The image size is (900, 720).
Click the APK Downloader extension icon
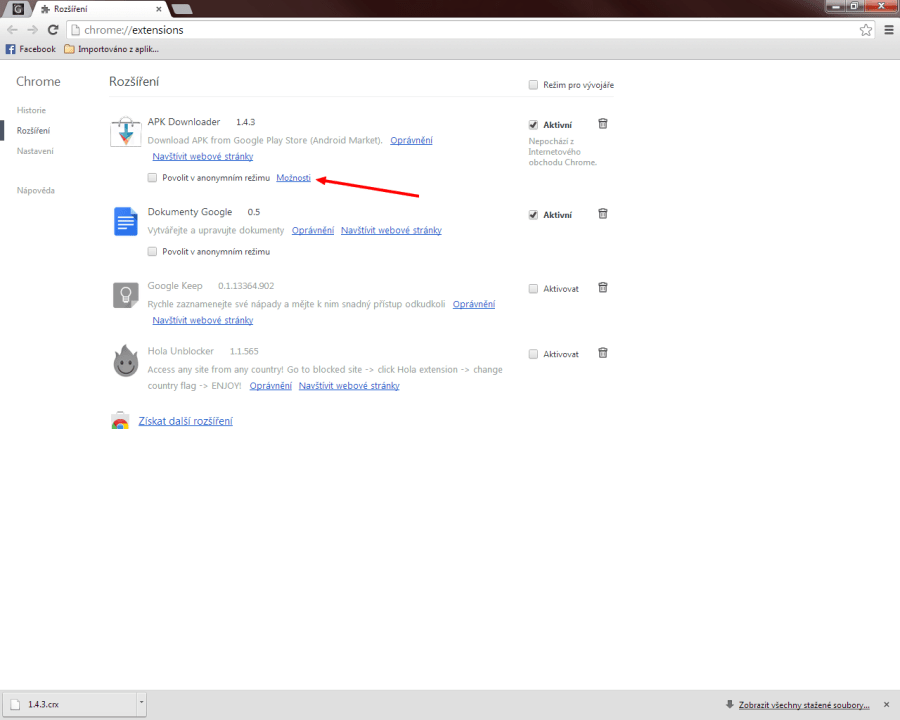[x=126, y=131]
